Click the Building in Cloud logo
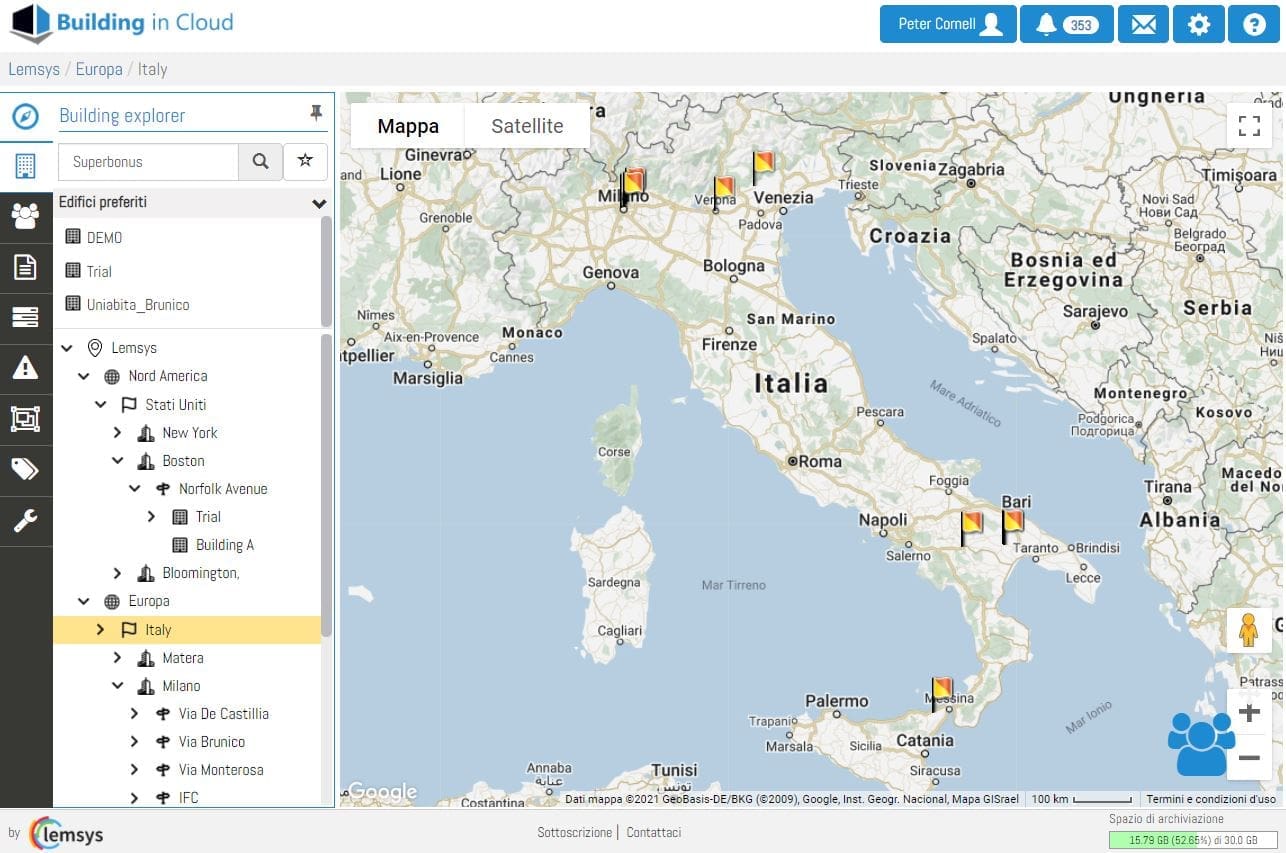Screen dimensions: 1286x853 click(x=121, y=24)
